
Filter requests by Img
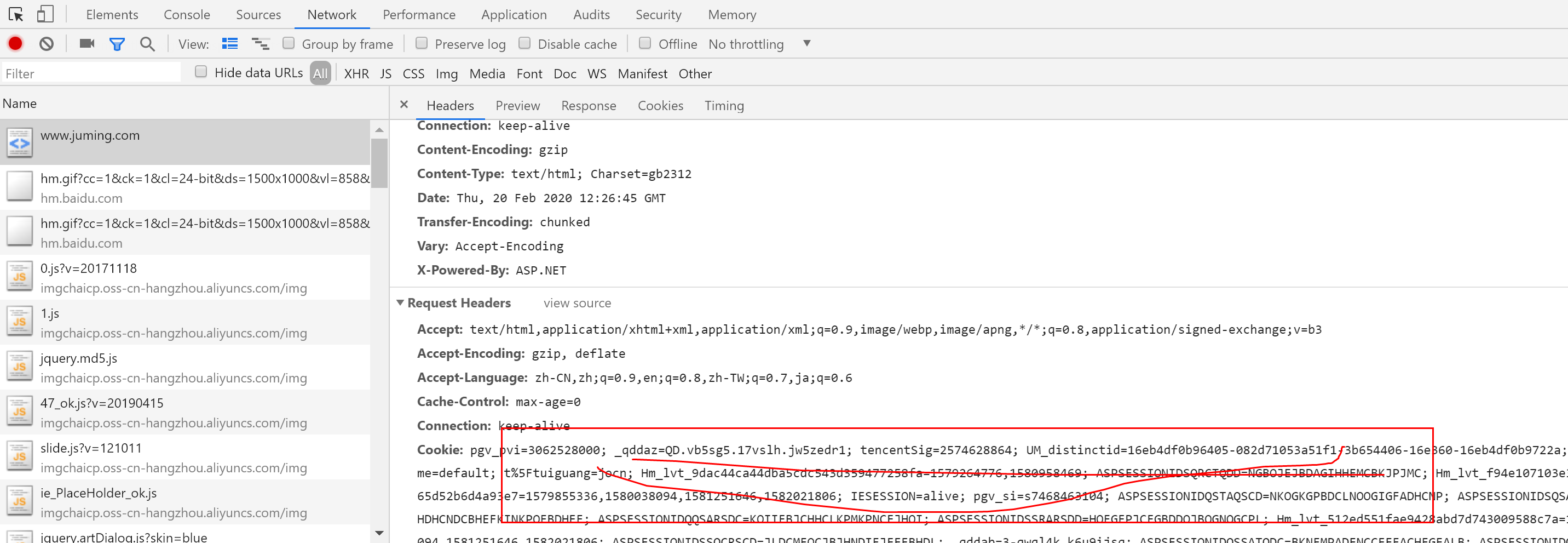(x=446, y=74)
